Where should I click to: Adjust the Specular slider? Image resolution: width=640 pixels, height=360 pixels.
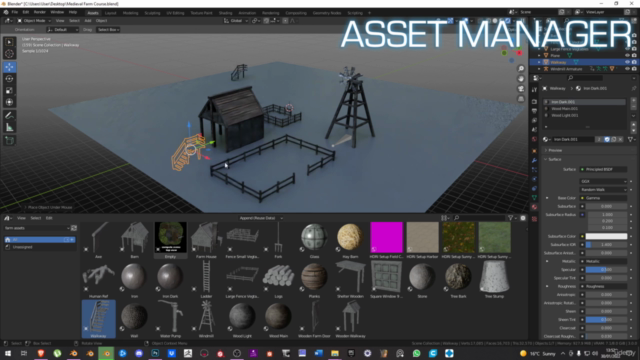click(x=606, y=269)
